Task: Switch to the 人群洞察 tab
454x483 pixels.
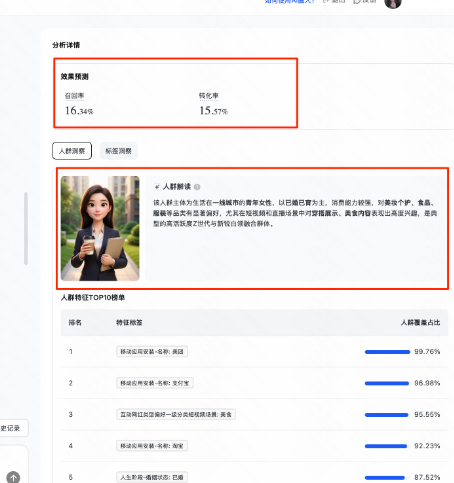Action: pos(72,151)
